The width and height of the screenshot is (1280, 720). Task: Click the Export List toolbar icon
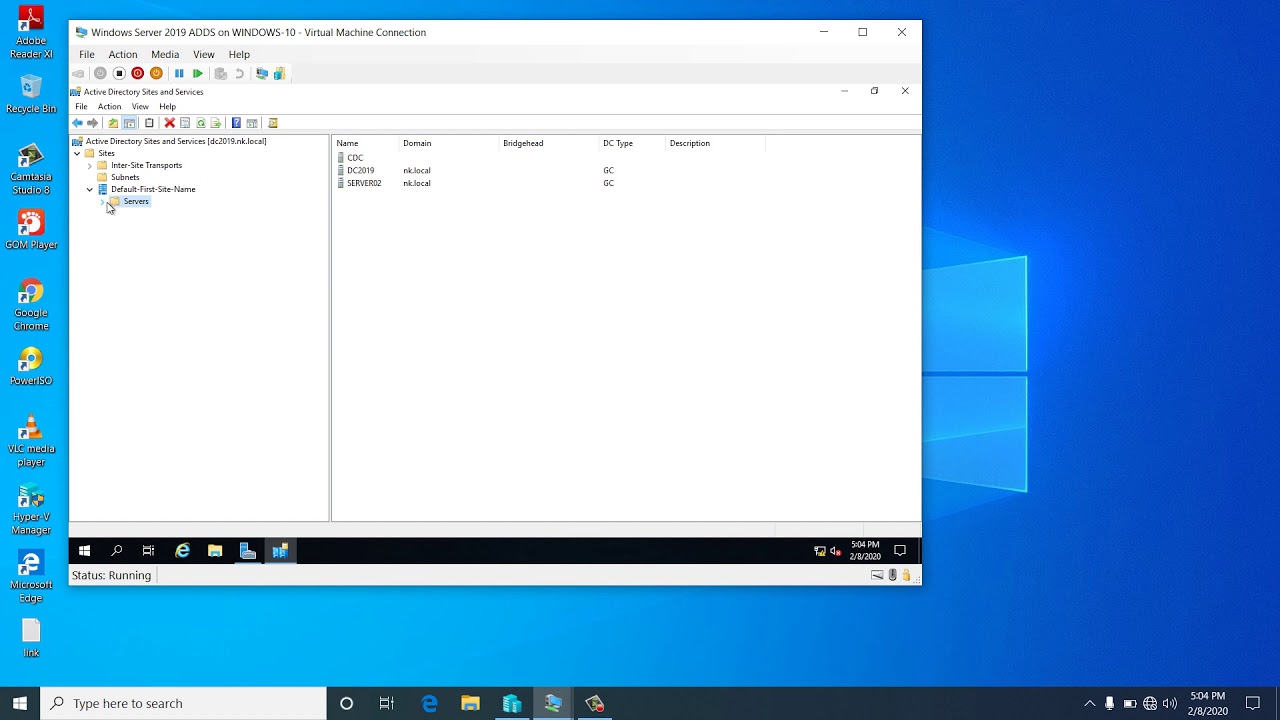[x=216, y=123]
